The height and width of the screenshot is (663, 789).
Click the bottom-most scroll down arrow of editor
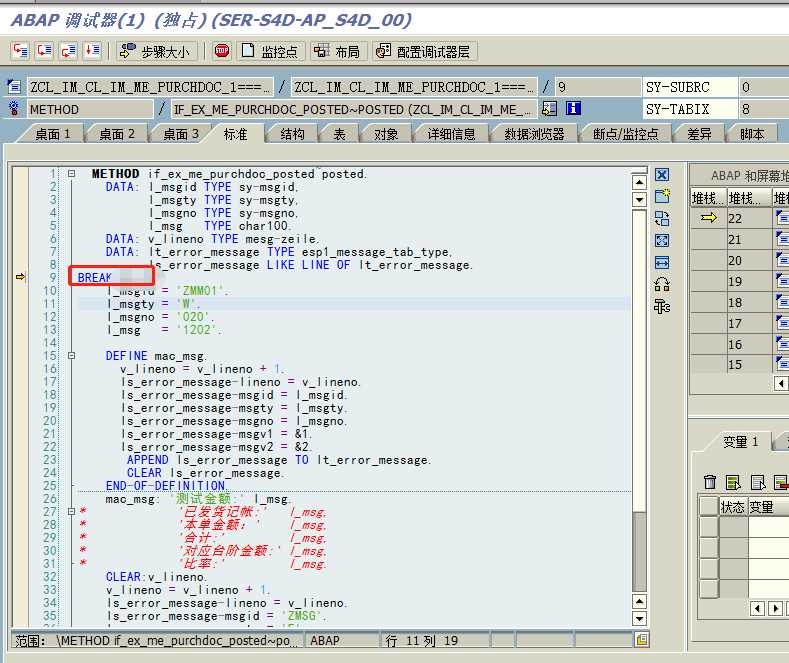pyautogui.click(x=639, y=618)
